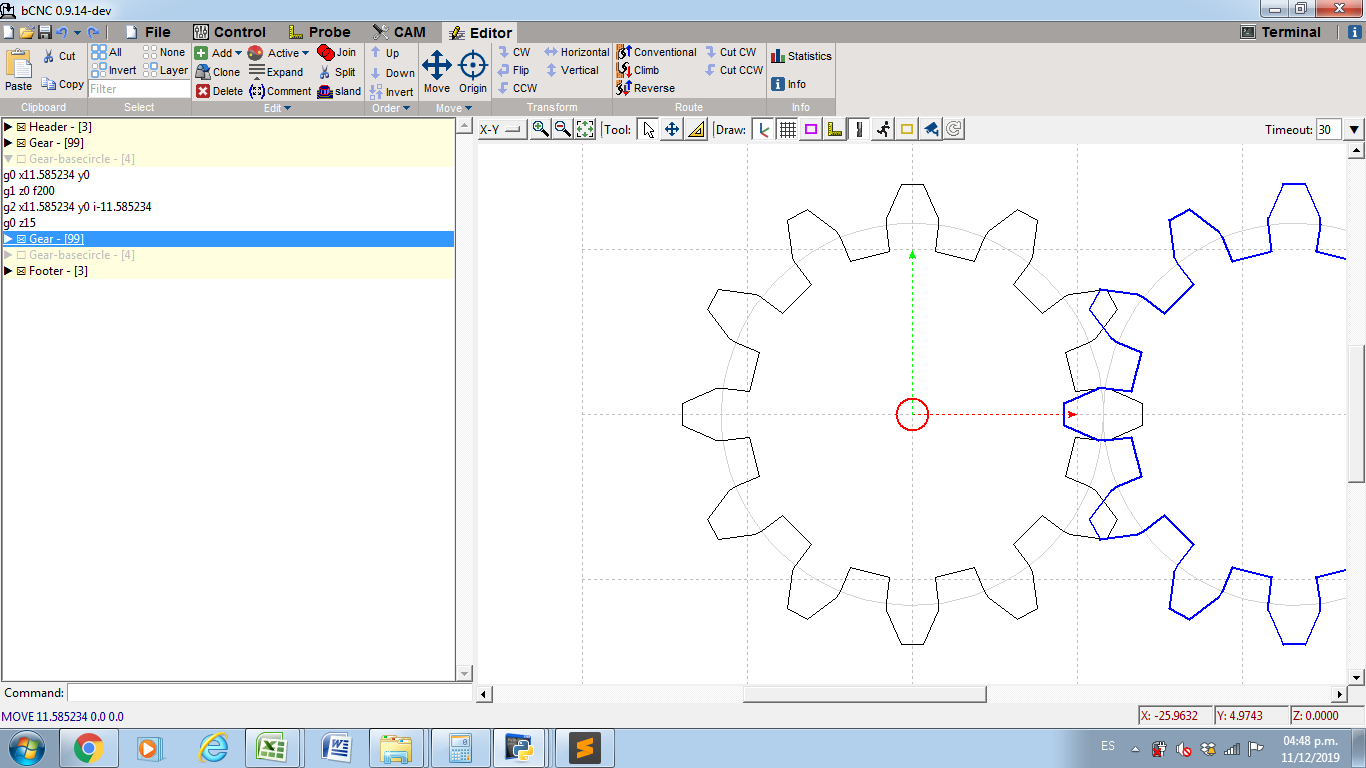
Task: Click the Reverse route button
Action: coord(646,88)
